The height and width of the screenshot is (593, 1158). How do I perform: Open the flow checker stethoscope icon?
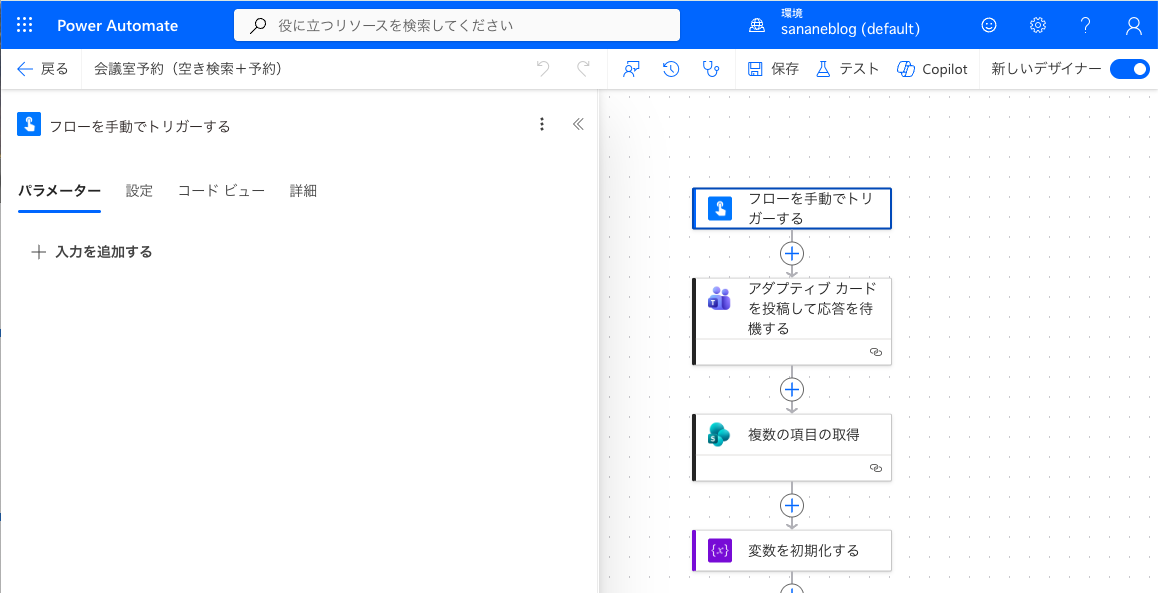[710, 69]
